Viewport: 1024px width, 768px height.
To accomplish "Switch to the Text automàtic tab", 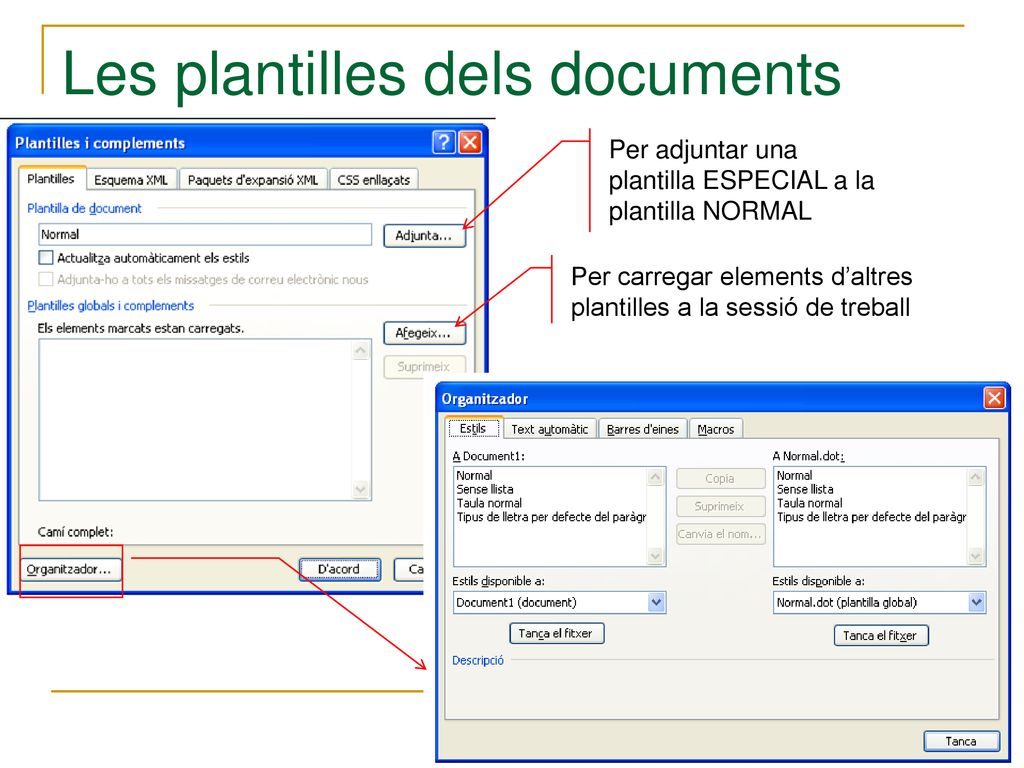I will pyautogui.click(x=549, y=429).
